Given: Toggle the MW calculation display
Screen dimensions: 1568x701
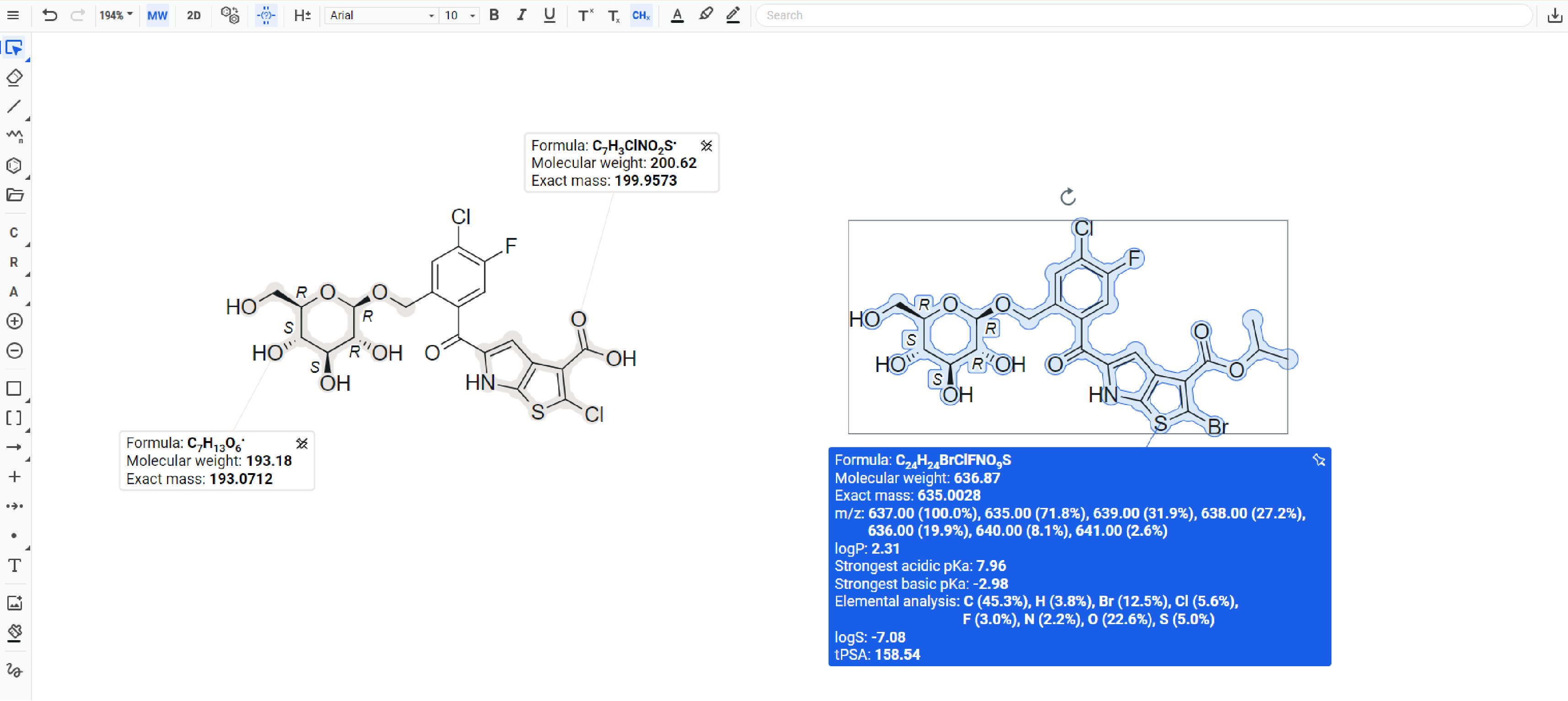Looking at the screenshot, I should coord(157,15).
